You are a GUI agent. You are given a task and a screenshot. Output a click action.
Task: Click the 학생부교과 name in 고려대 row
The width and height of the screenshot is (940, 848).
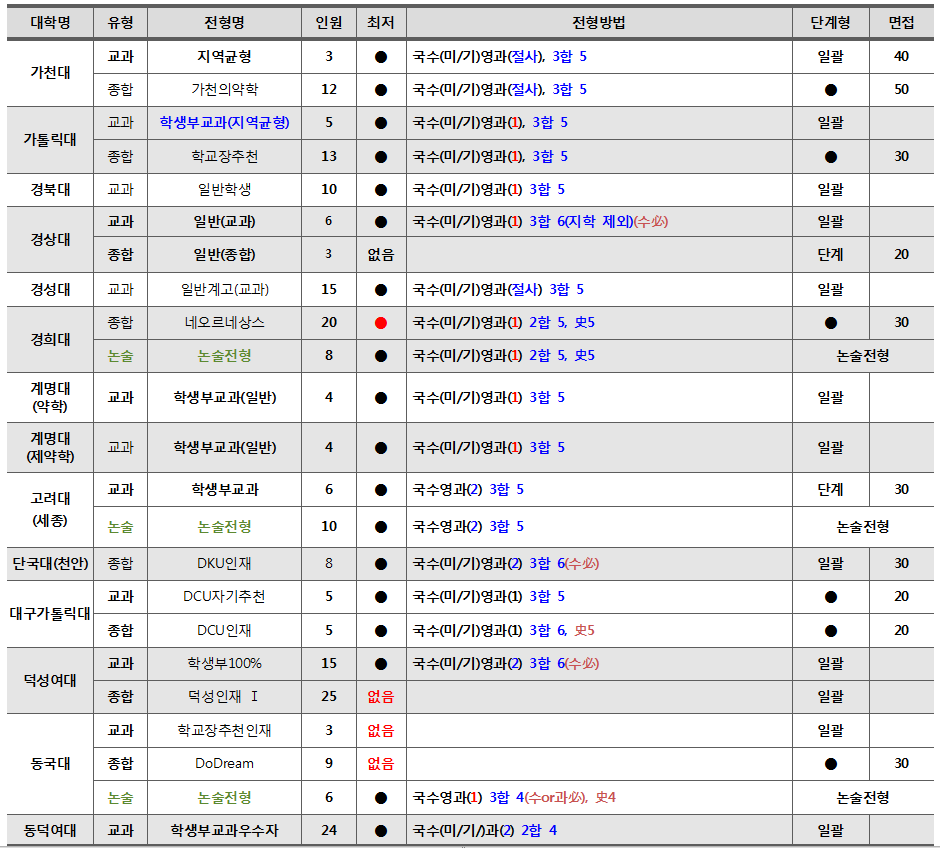tap(224, 490)
